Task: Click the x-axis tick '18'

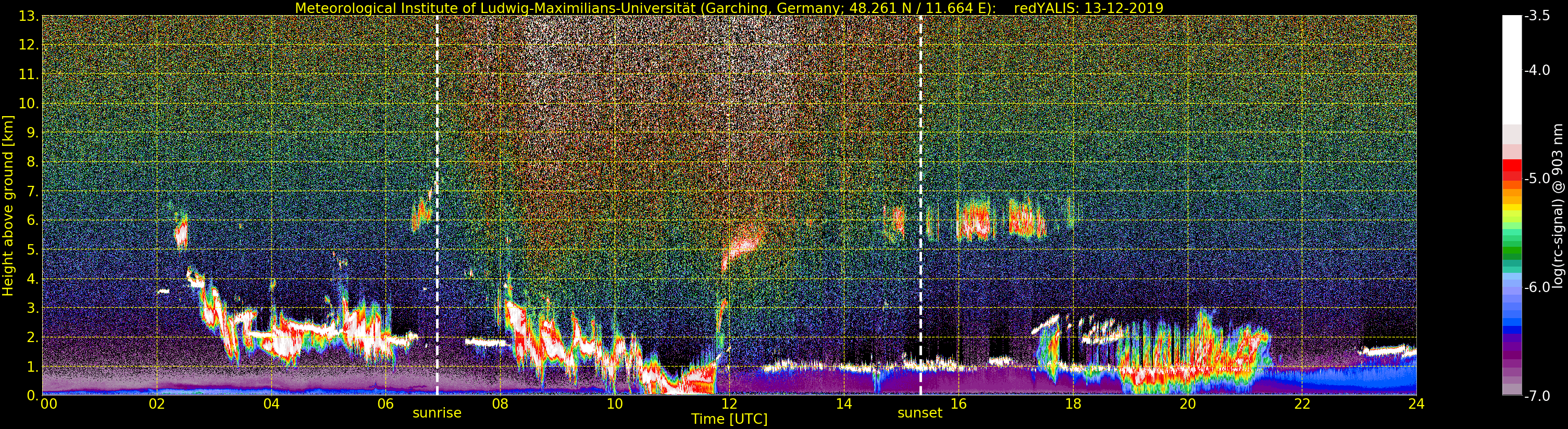Action: coord(1073,403)
